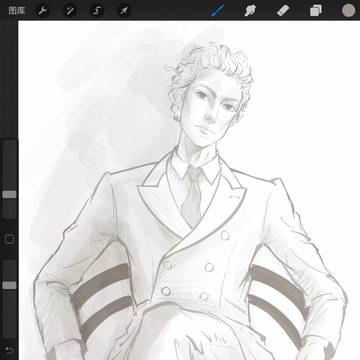This screenshot has width=360, height=360.
Task: Open the active color picker circle
Action: 348,10
